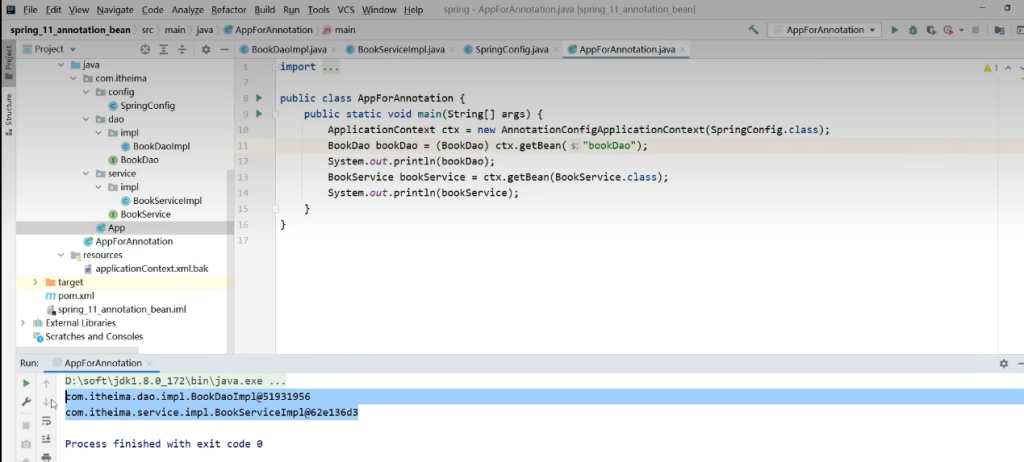
Task: Expand the target folder in project tree
Action: point(37,283)
